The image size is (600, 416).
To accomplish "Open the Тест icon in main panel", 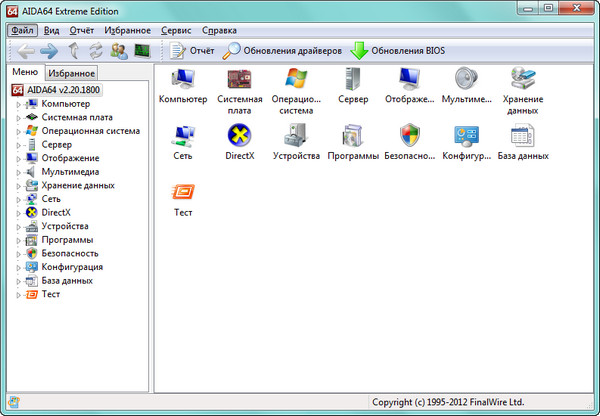I will click(x=183, y=193).
